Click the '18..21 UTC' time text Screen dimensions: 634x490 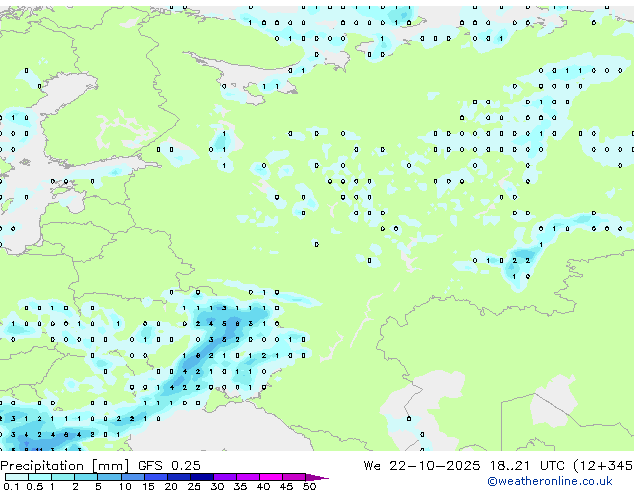tap(526, 466)
